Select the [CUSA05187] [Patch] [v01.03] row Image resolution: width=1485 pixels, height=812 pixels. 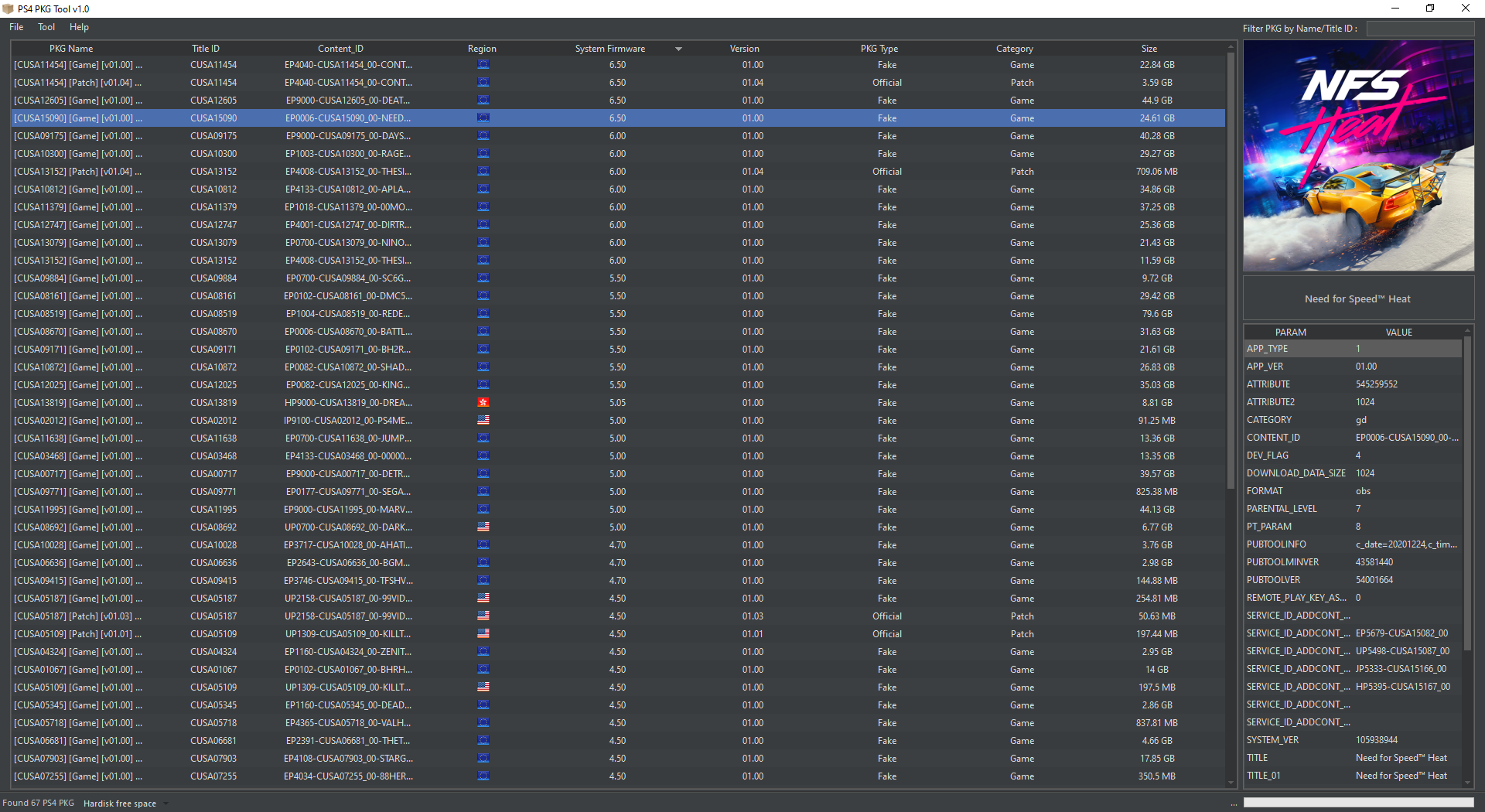pos(618,616)
